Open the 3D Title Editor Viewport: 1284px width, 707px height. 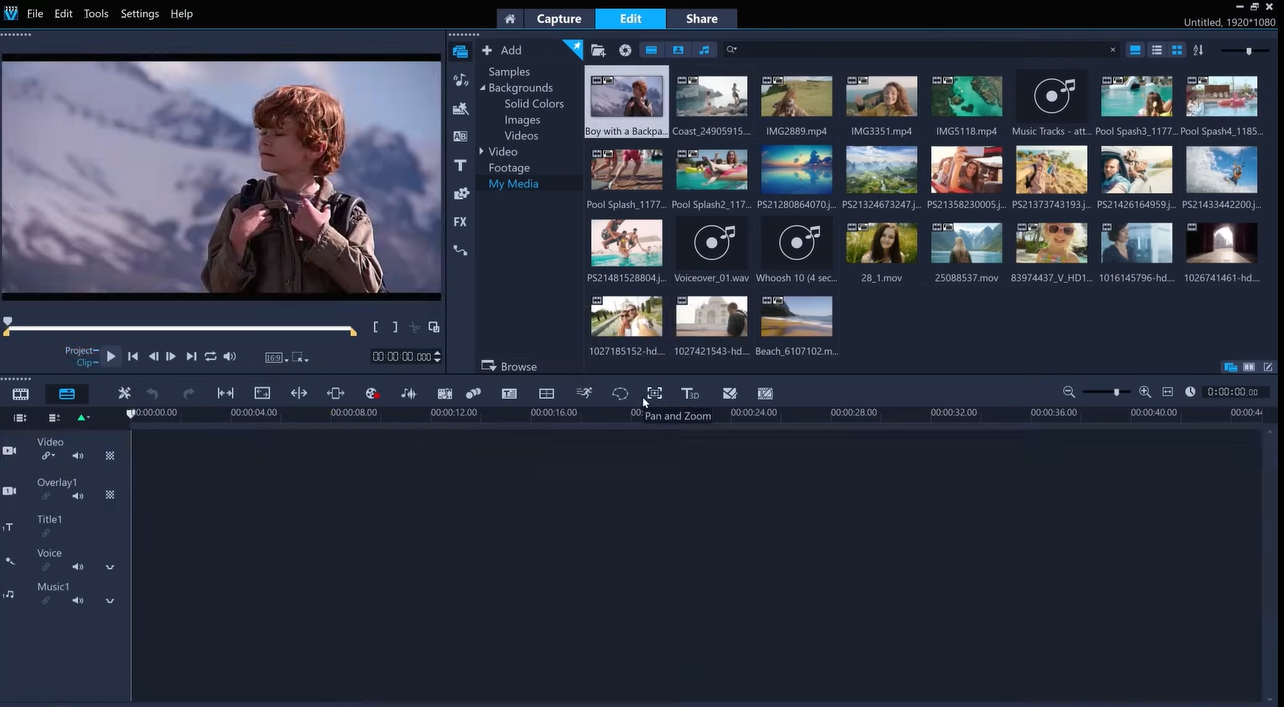point(690,393)
